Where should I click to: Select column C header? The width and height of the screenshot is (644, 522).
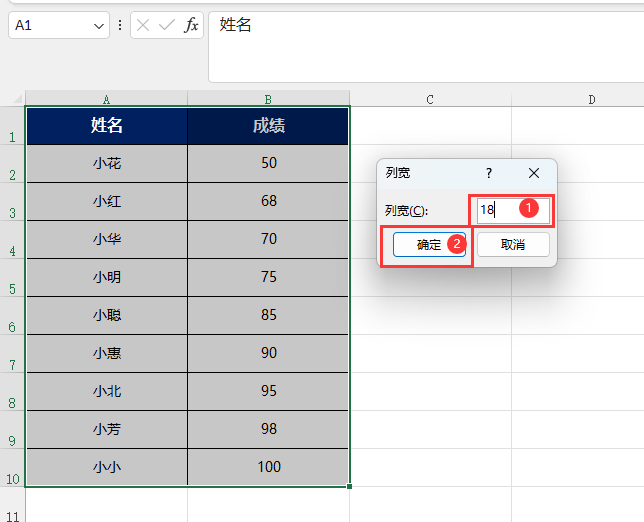pyautogui.click(x=430, y=99)
